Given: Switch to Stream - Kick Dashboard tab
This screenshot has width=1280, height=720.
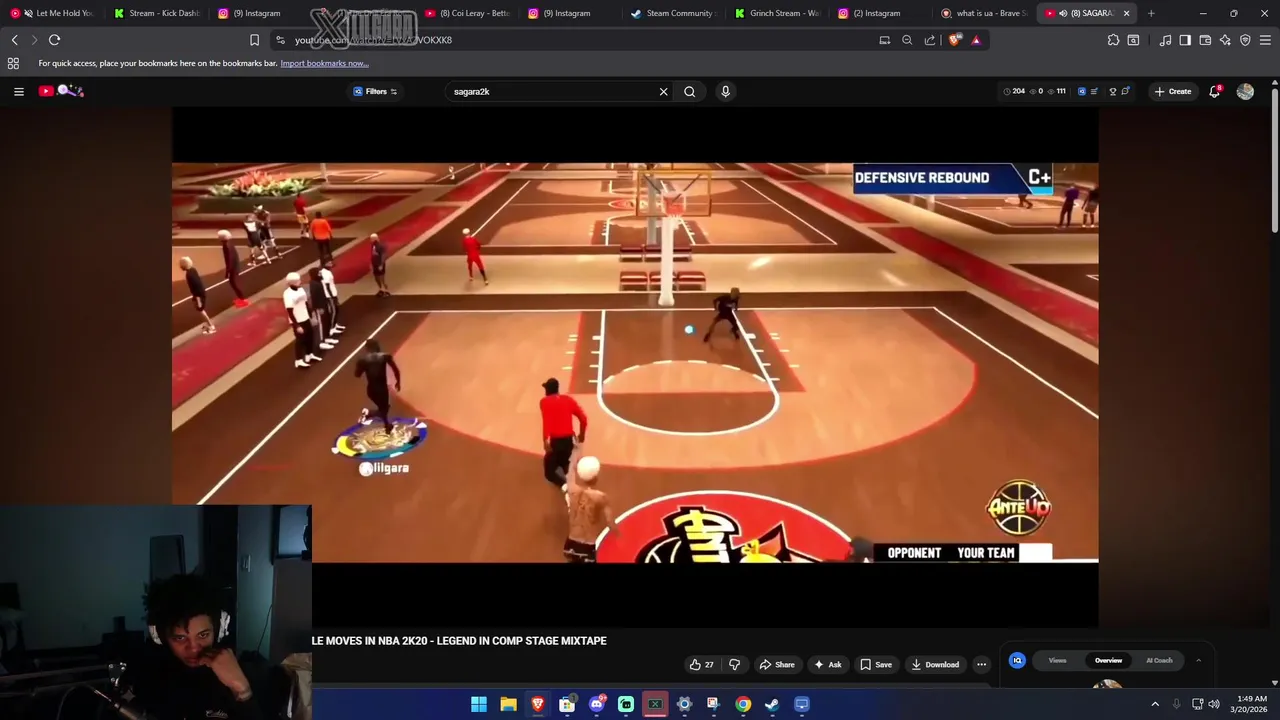Looking at the screenshot, I should [x=157, y=13].
